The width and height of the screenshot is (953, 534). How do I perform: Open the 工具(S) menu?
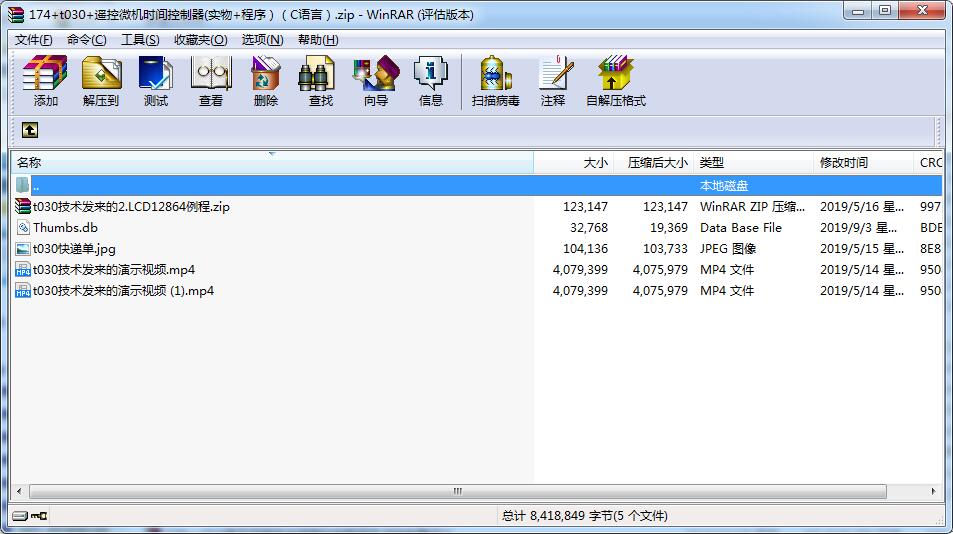click(140, 39)
